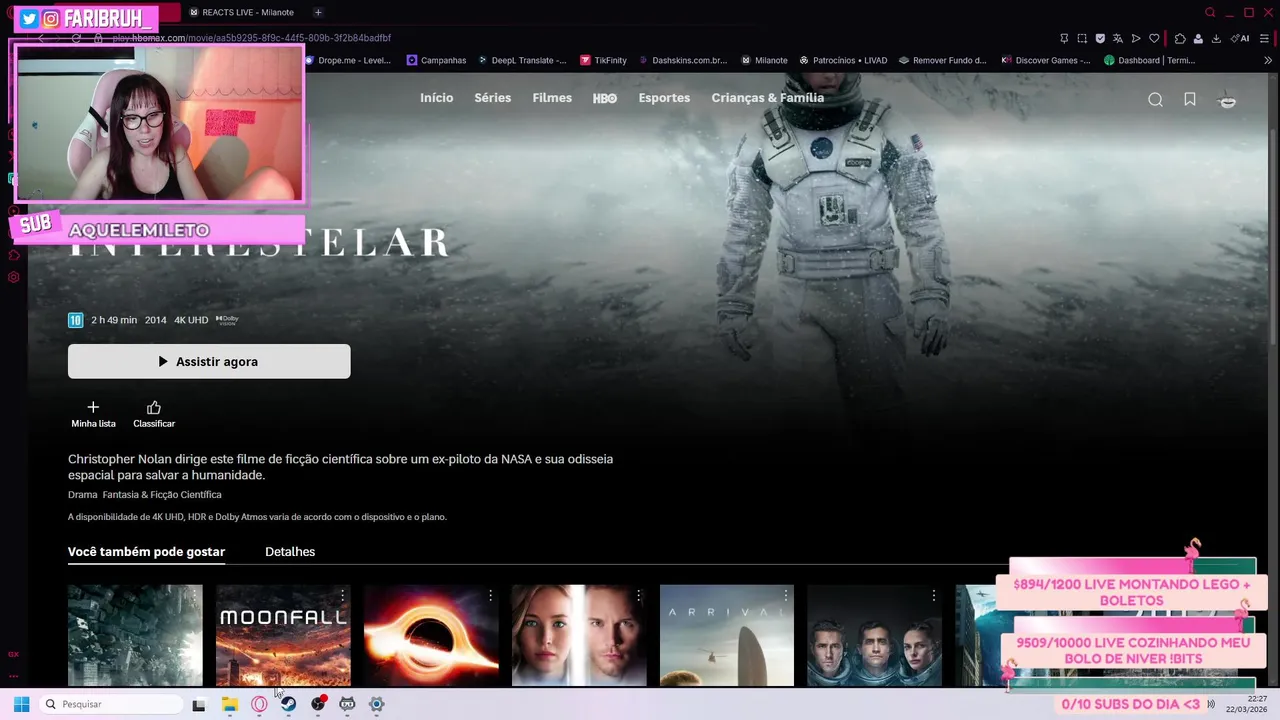Image resolution: width=1280 pixels, height=720 pixels.
Task: Open the Campanhas bookmark
Action: [x=436, y=60]
